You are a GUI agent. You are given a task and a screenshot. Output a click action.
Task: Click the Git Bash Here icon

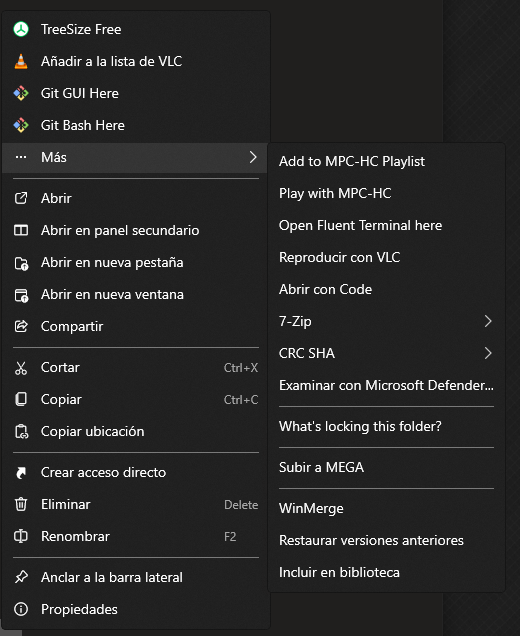21,125
